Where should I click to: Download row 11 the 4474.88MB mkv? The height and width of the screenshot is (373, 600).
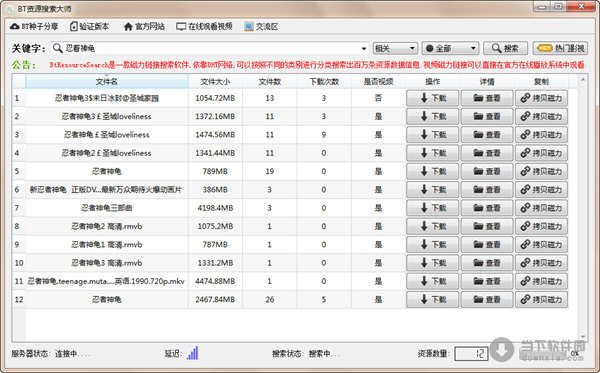point(432,281)
